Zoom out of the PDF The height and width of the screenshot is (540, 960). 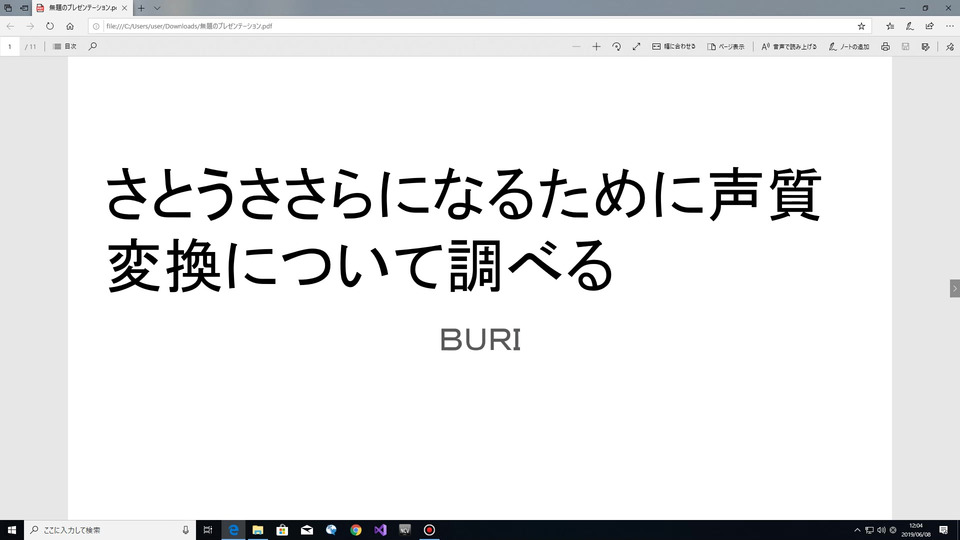tap(576, 47)
